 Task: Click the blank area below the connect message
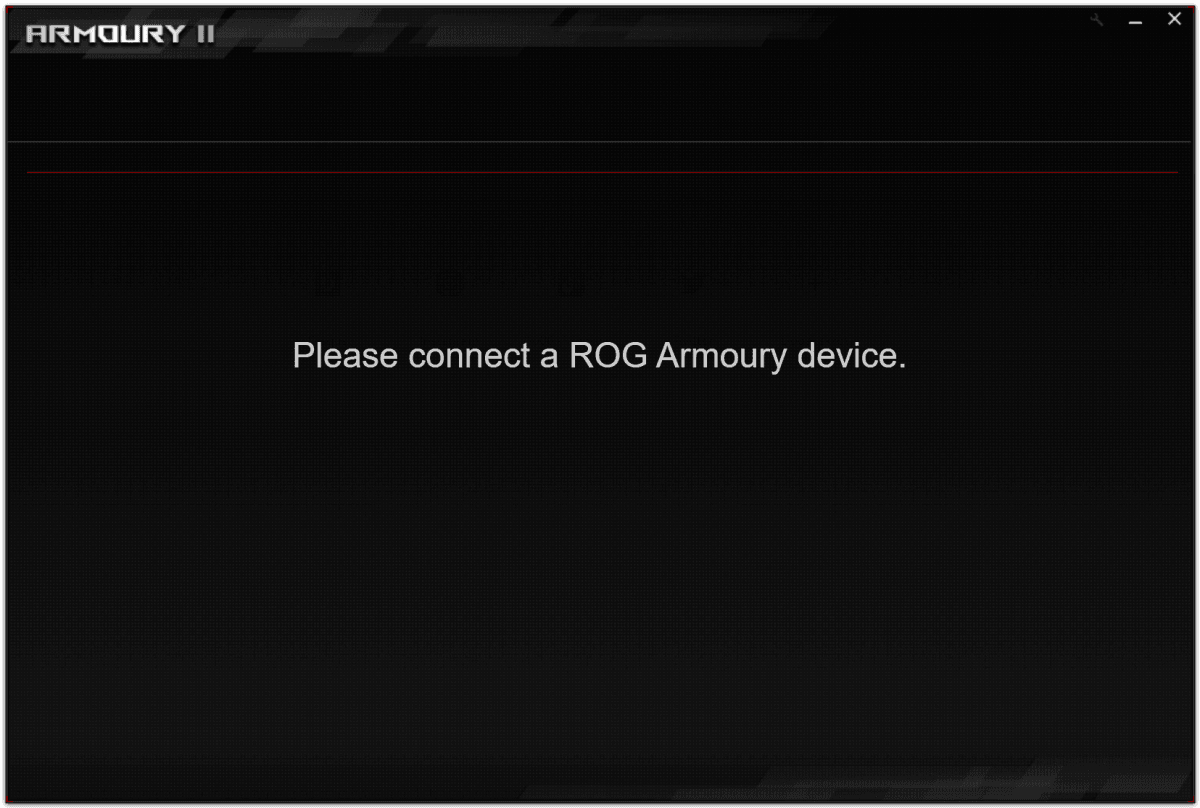click(600, 580)
